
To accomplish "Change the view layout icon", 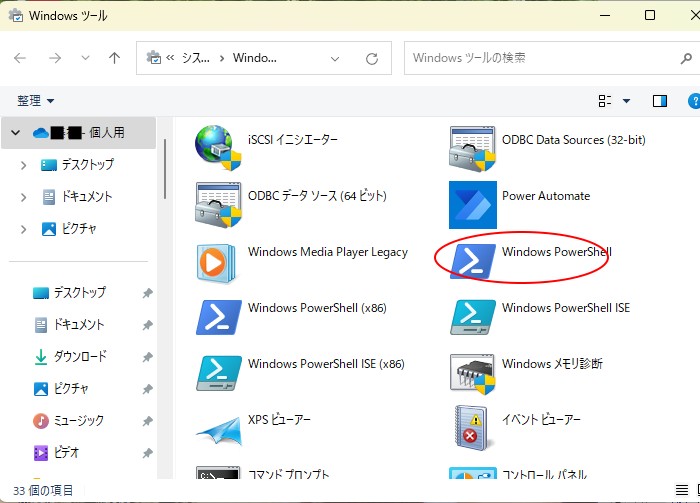I will (605, 101).
